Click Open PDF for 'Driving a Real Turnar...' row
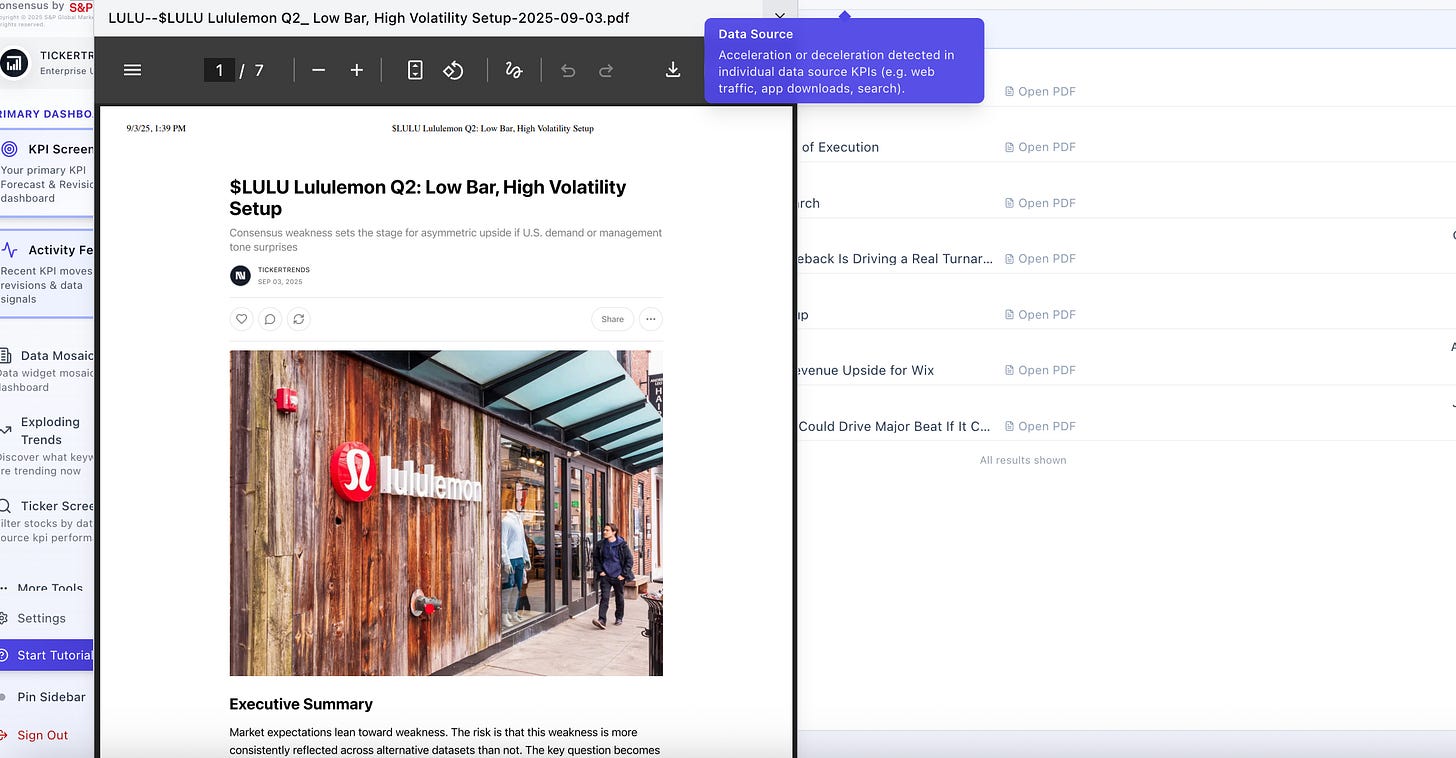This screenshot has height=758, width=1456. tap(1040, 258)
